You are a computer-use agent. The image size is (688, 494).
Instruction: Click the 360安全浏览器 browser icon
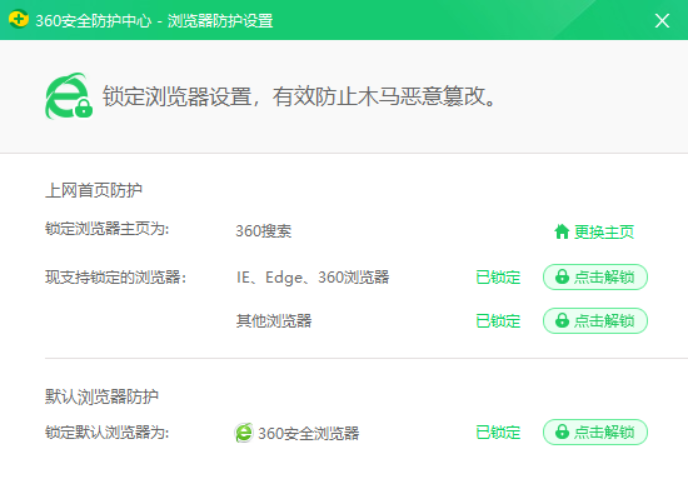[244, 433]
